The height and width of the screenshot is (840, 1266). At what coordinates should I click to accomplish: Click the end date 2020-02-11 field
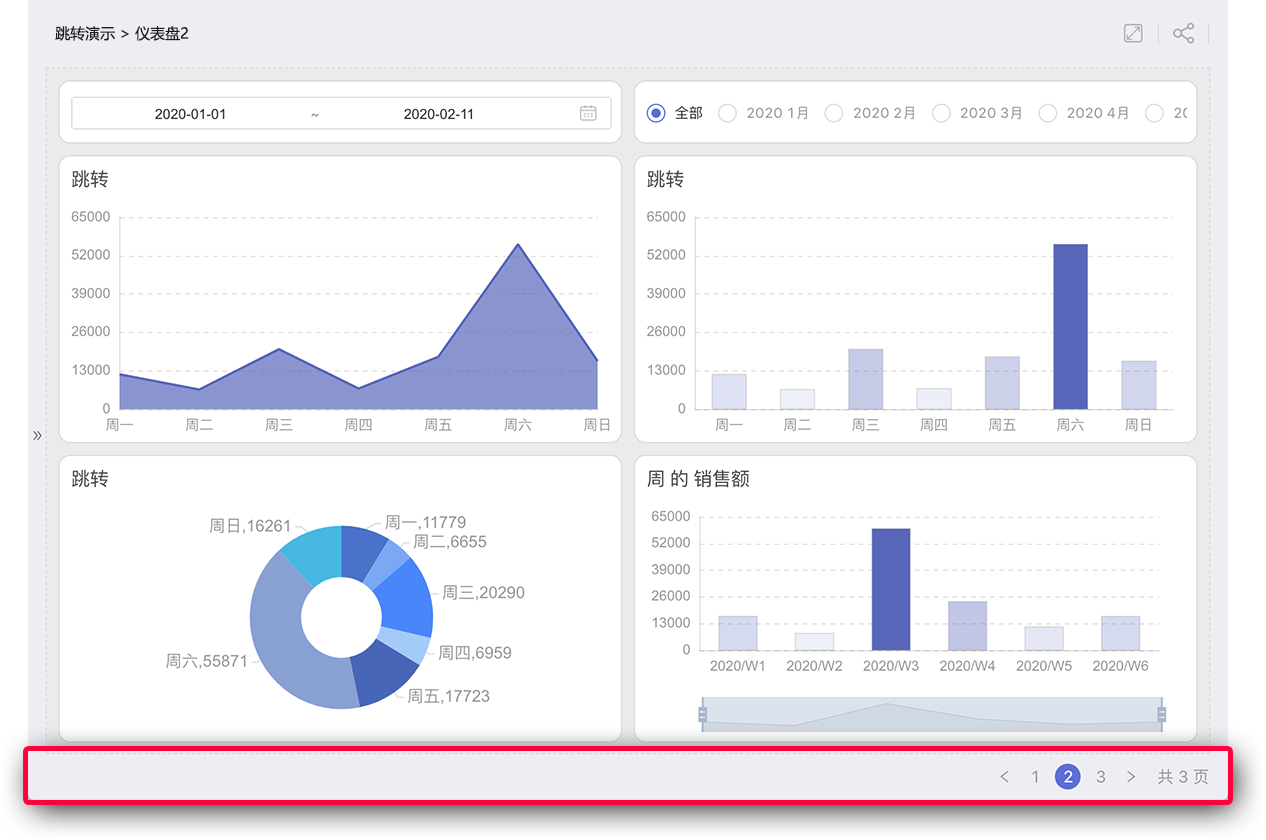[x=438, y=114]
